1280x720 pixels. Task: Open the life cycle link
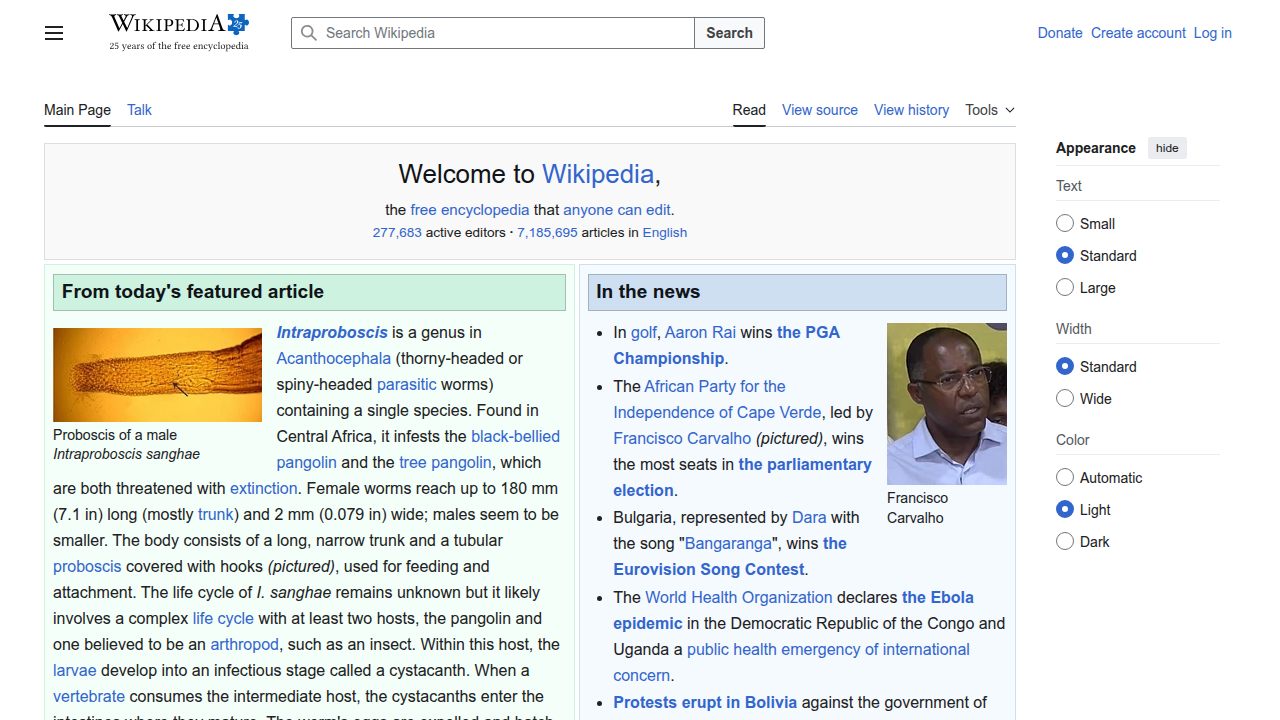223,618
